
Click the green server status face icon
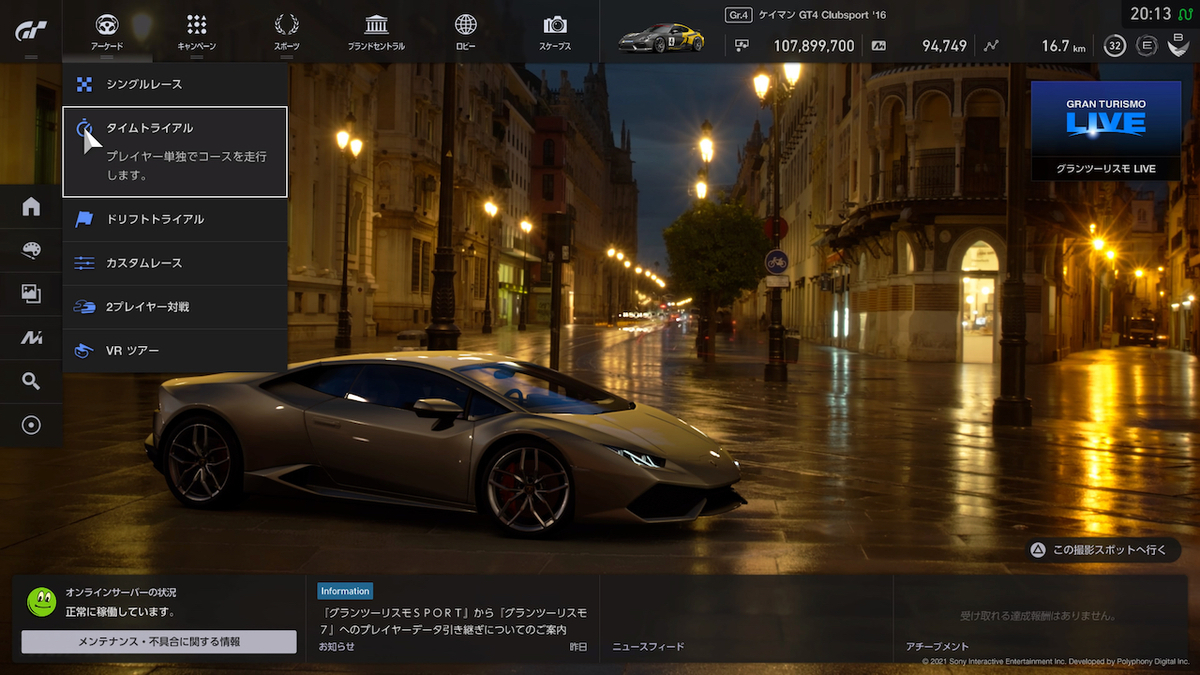click(x=41, y=601)
